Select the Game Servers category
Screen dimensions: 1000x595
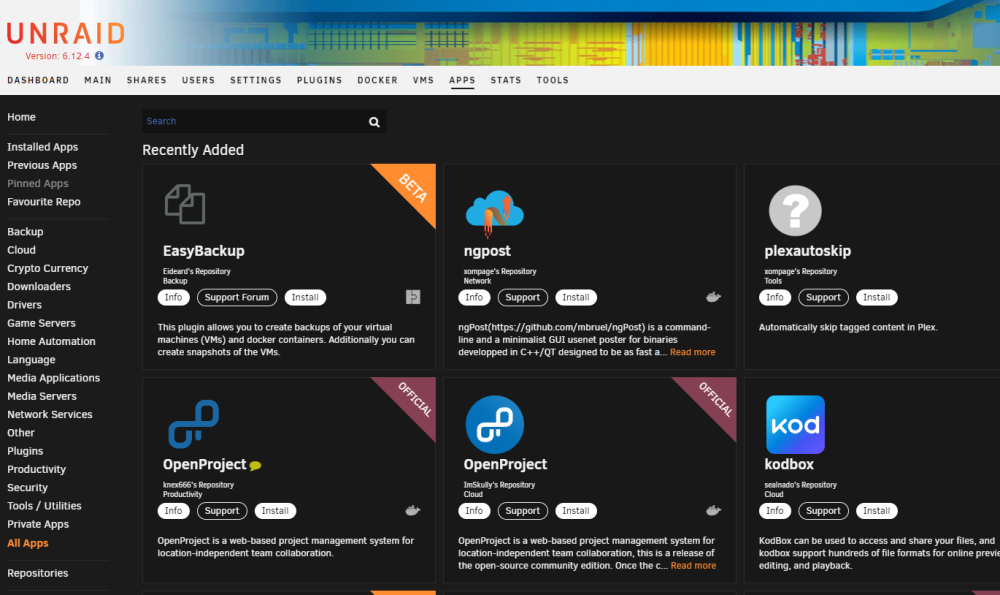point(41,323)
